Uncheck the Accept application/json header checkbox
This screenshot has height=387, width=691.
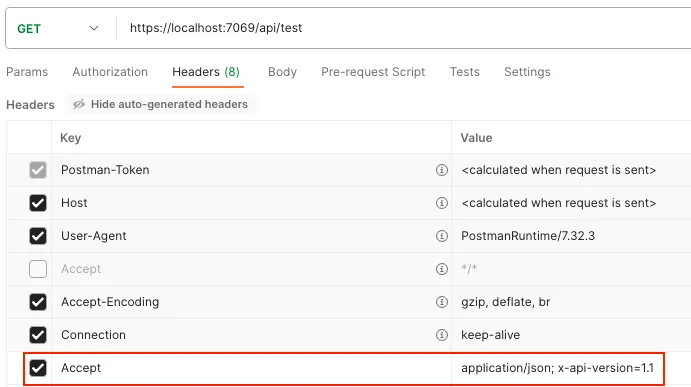(x=38, y=368)
